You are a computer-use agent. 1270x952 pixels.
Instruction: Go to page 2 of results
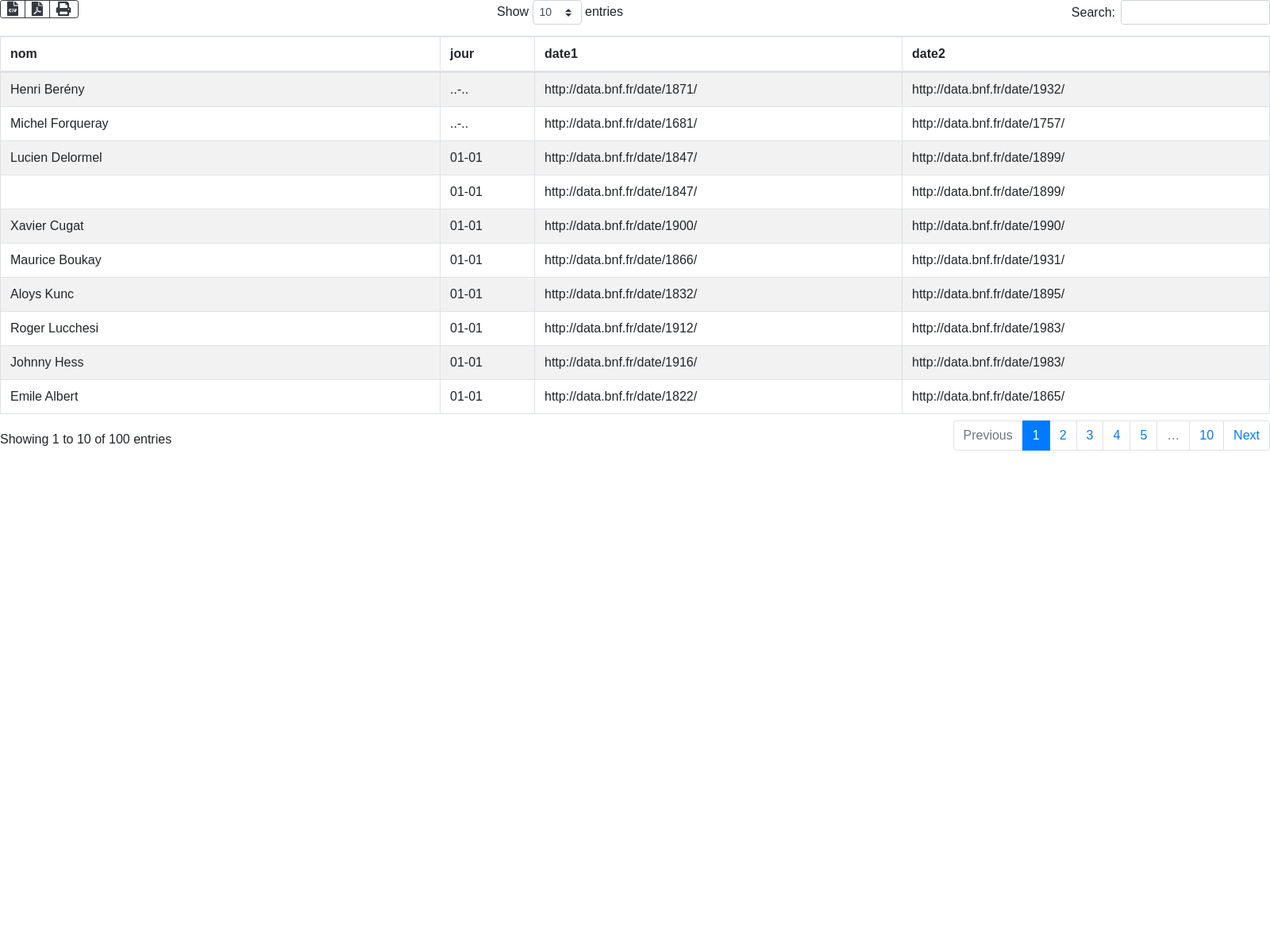click(x=1063, y=436)
